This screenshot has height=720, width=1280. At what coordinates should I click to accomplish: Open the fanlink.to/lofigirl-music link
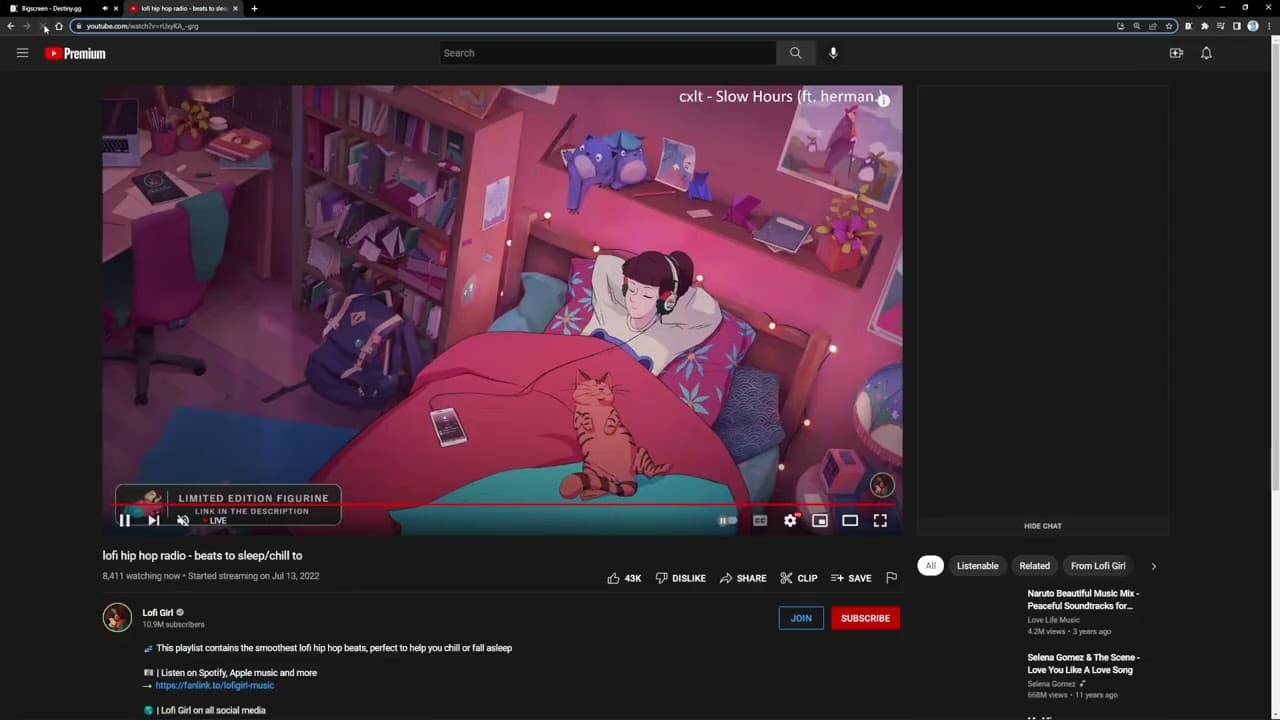(x=215, y=685)
